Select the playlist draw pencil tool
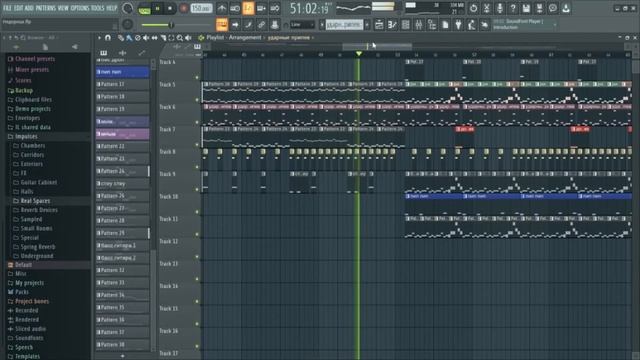The width and height of the screenshot is (640, 360). (121, 38)
